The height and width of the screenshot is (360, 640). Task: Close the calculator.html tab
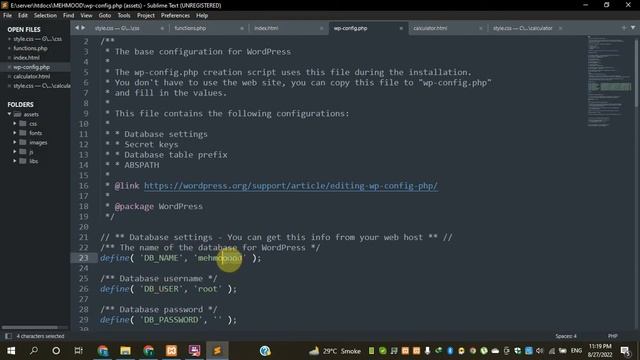coord(480,28)
